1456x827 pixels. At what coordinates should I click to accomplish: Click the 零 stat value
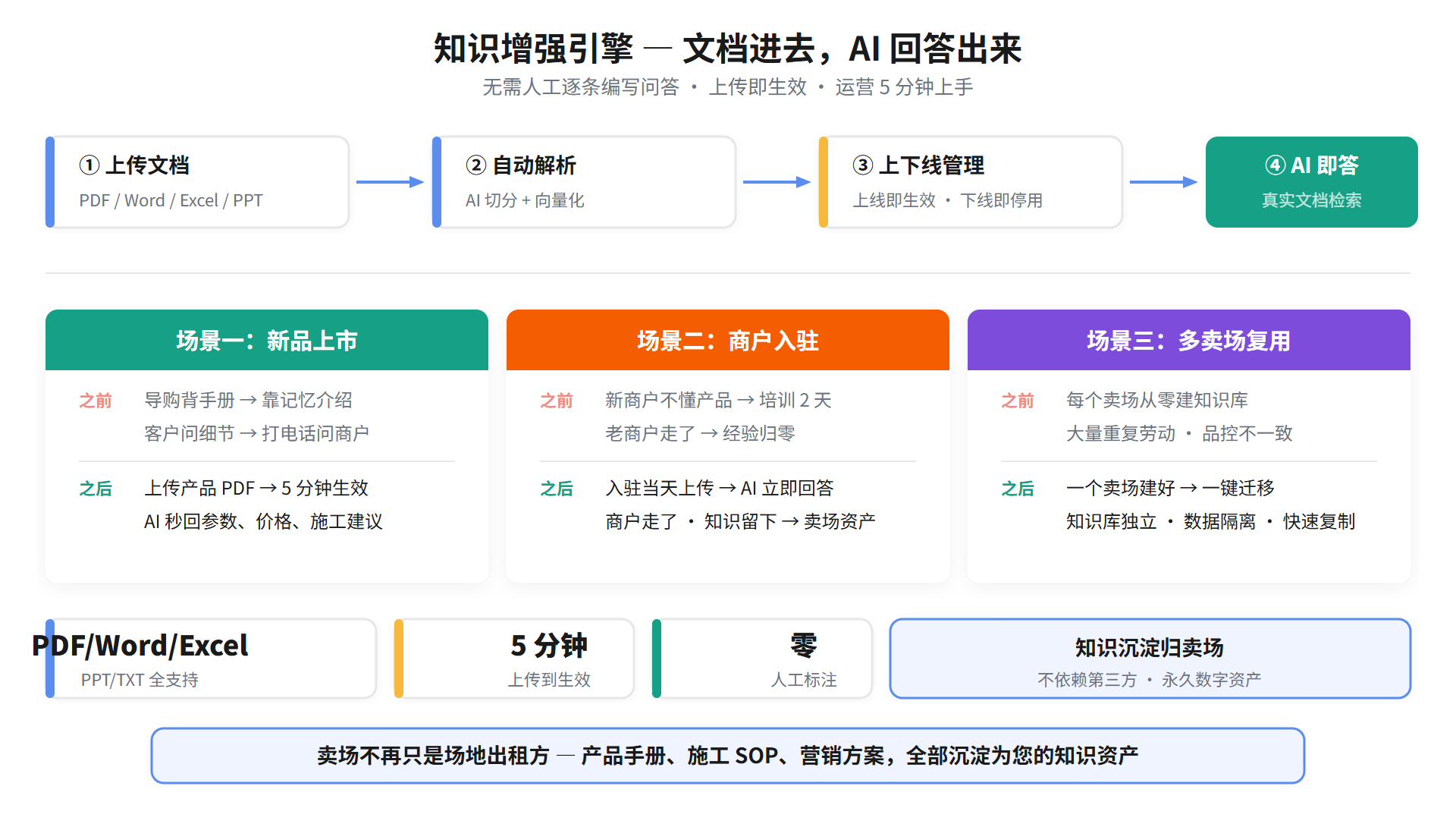[x=804, y=646]
